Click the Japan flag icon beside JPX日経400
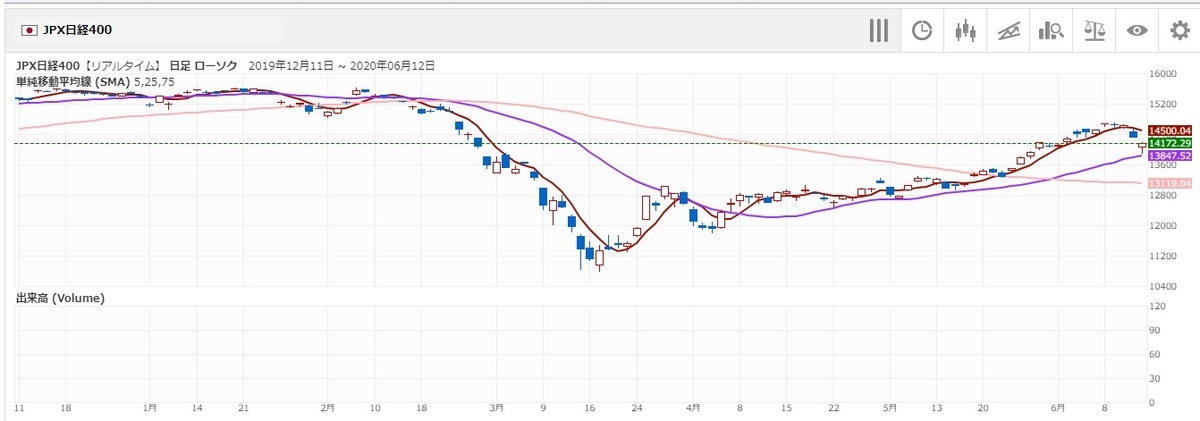 click(x=29, y=31)
